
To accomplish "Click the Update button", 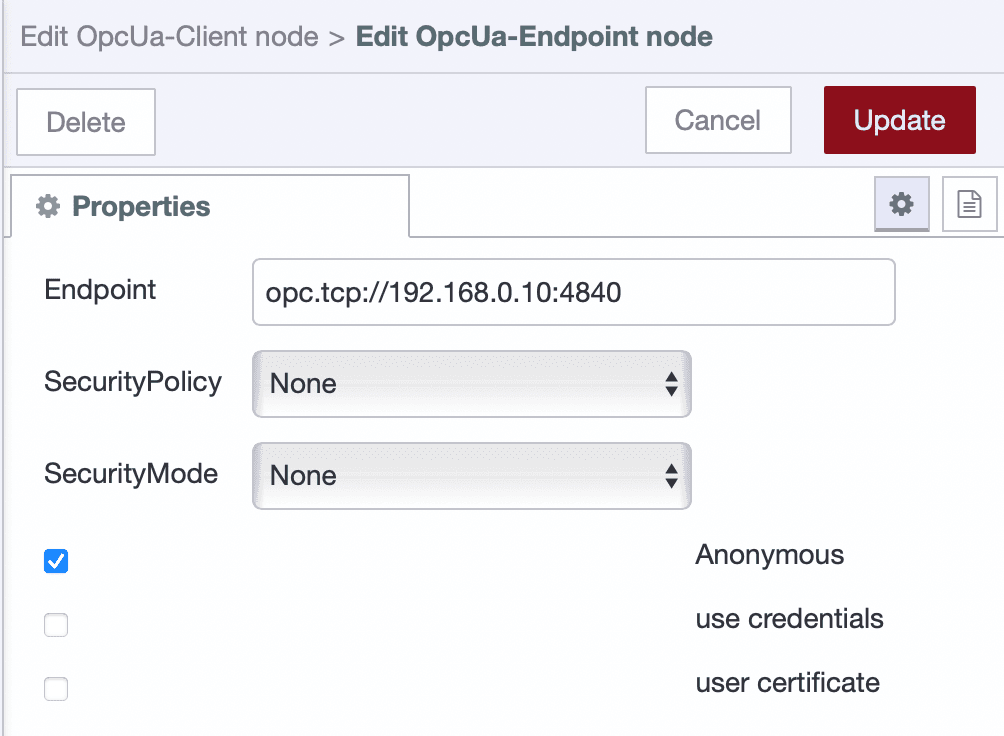I will click(898, 120).
